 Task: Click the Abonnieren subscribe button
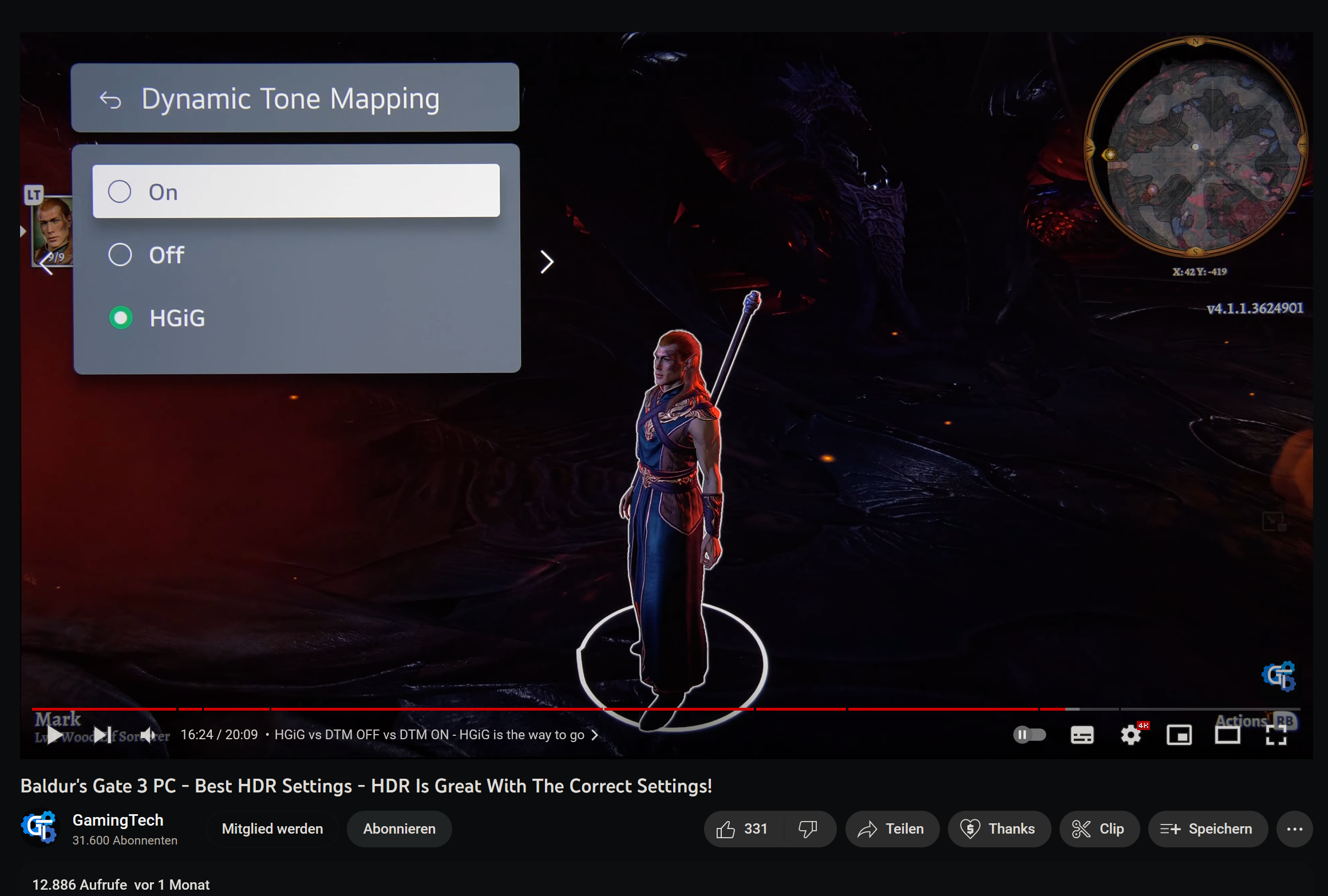coord(399,829)
